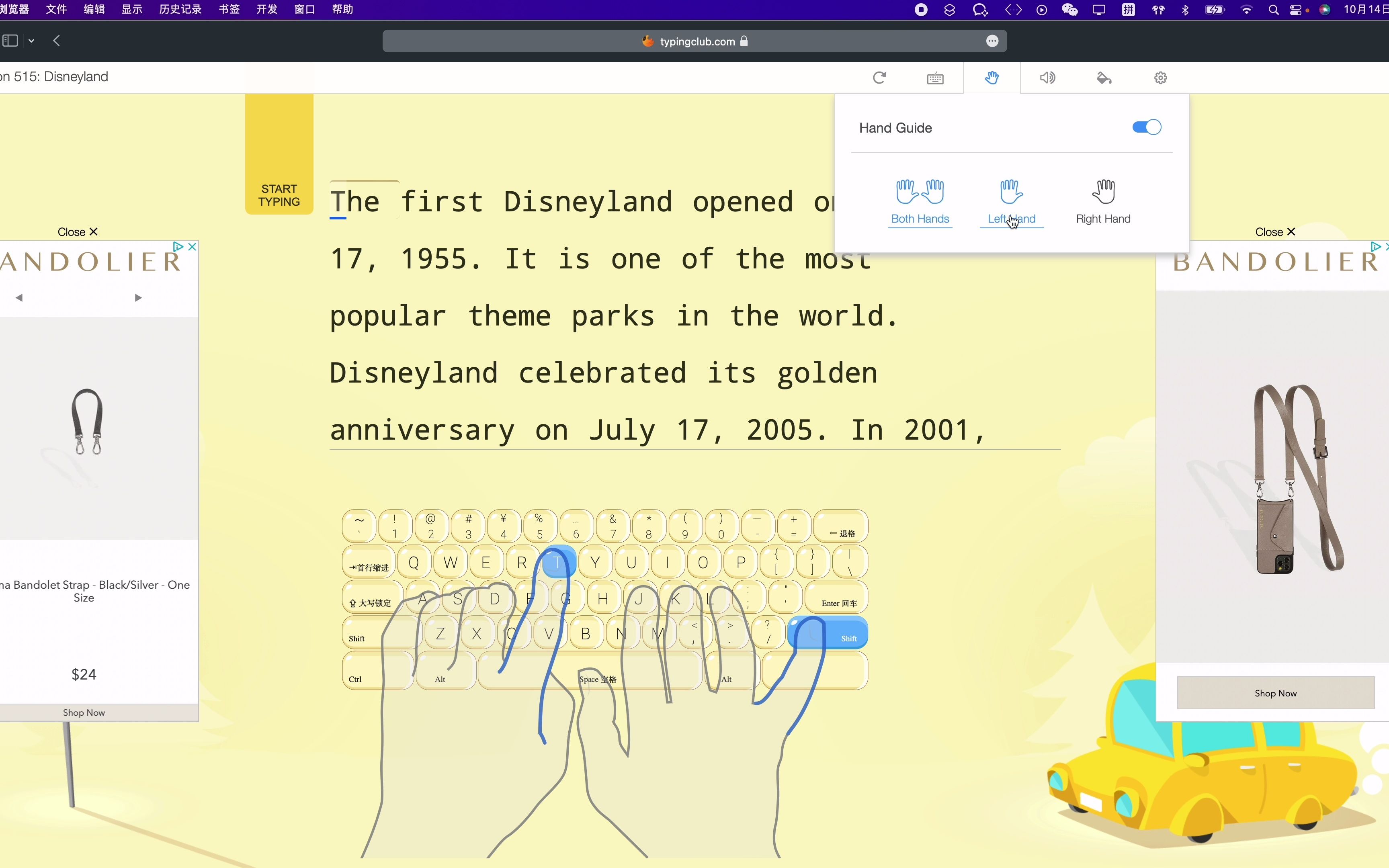Toggle the browser sidebar icon
Viewport: 1389px width, 868px height.
pyautogui.click(x=10, y=41)
